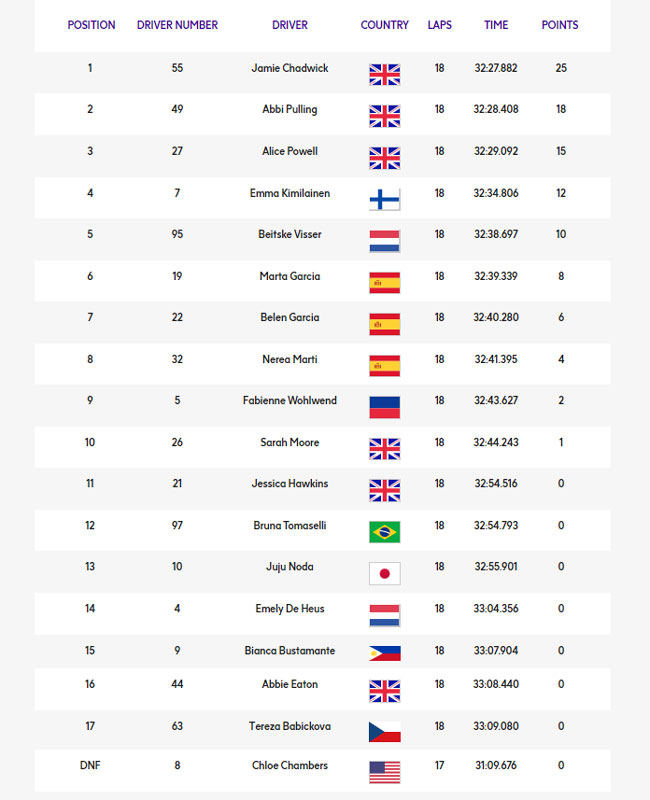
Task: Click Jamie Chadwick's British flag icon
Action: [385, 74]
